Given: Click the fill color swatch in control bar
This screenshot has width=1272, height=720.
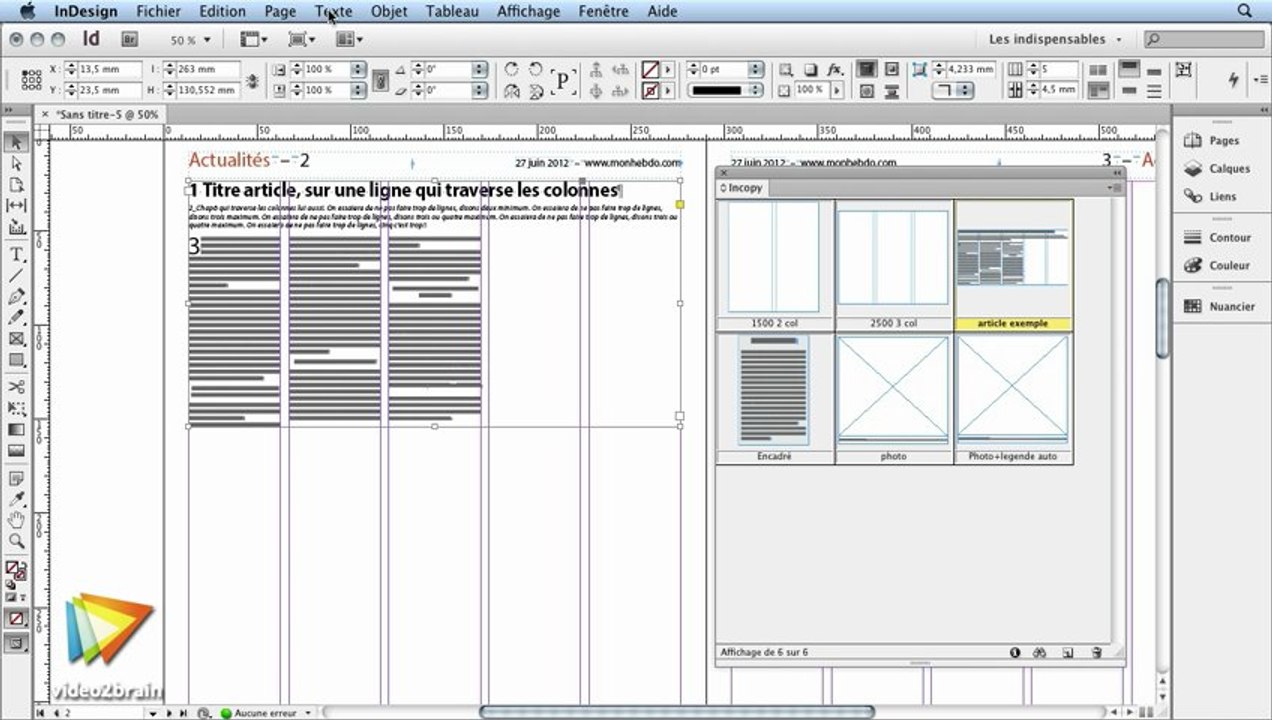Looking at the screenshot, I should coord(650,69).
